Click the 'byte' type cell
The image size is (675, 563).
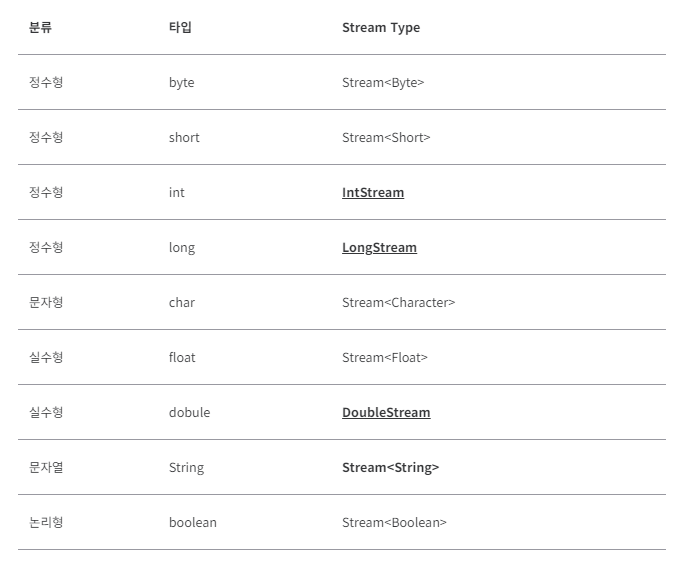point(181,83)
